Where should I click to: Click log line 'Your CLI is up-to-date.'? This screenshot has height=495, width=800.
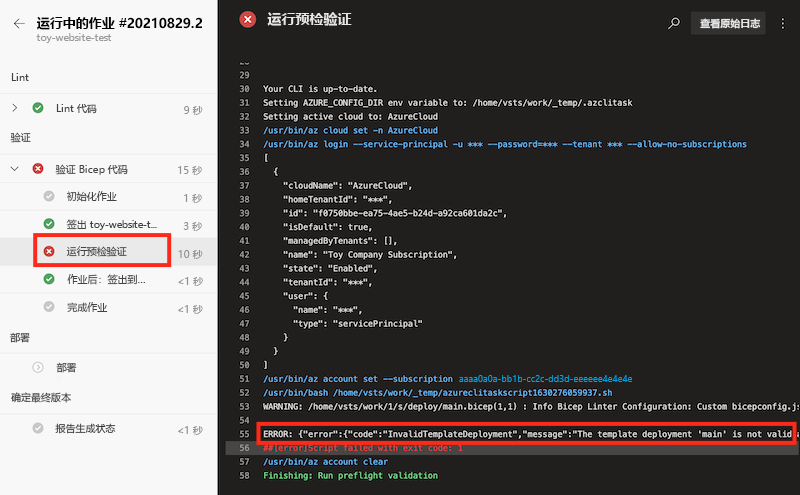[x=320, y=89]
